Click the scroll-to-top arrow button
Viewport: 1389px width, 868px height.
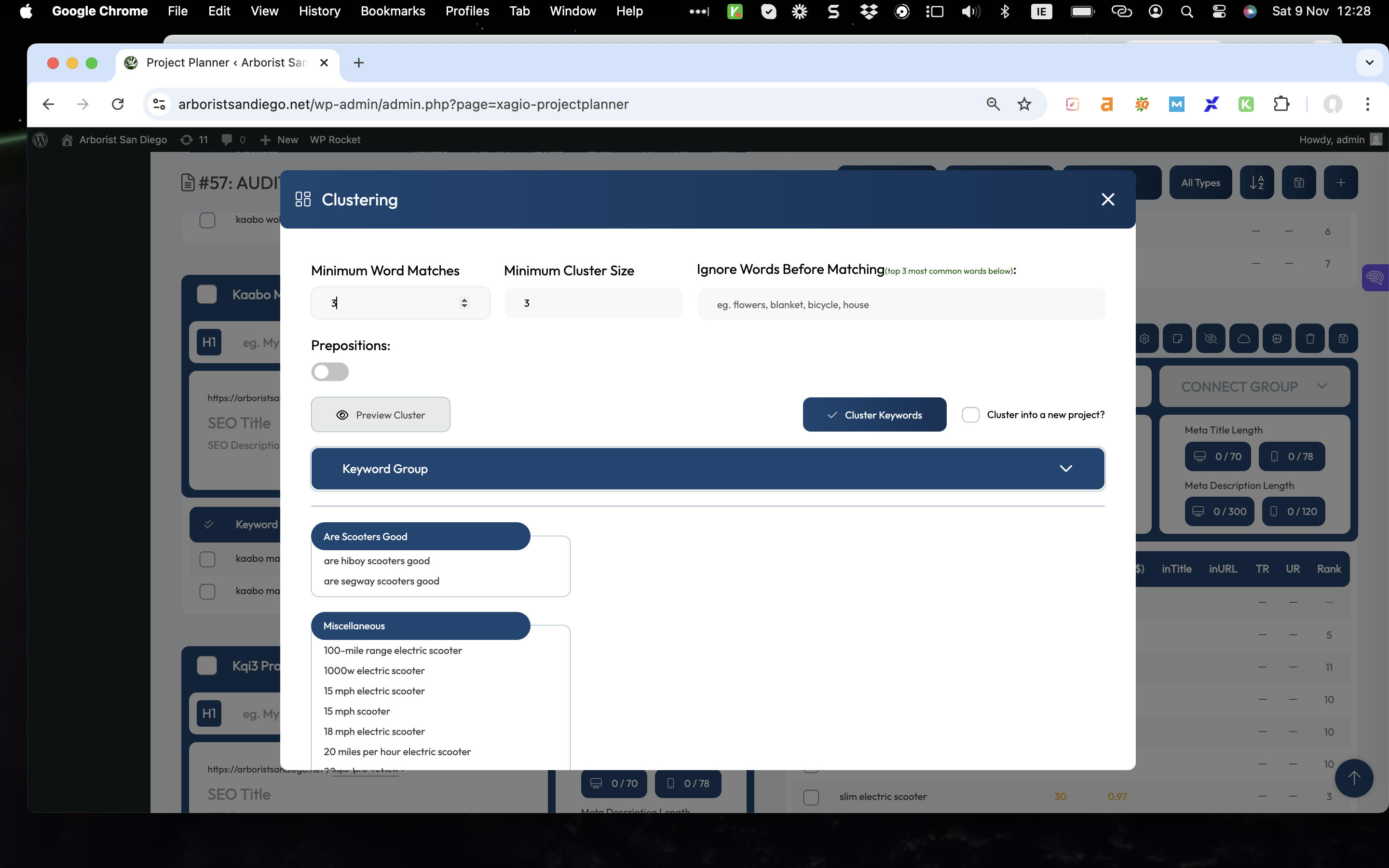(1354, 778)
